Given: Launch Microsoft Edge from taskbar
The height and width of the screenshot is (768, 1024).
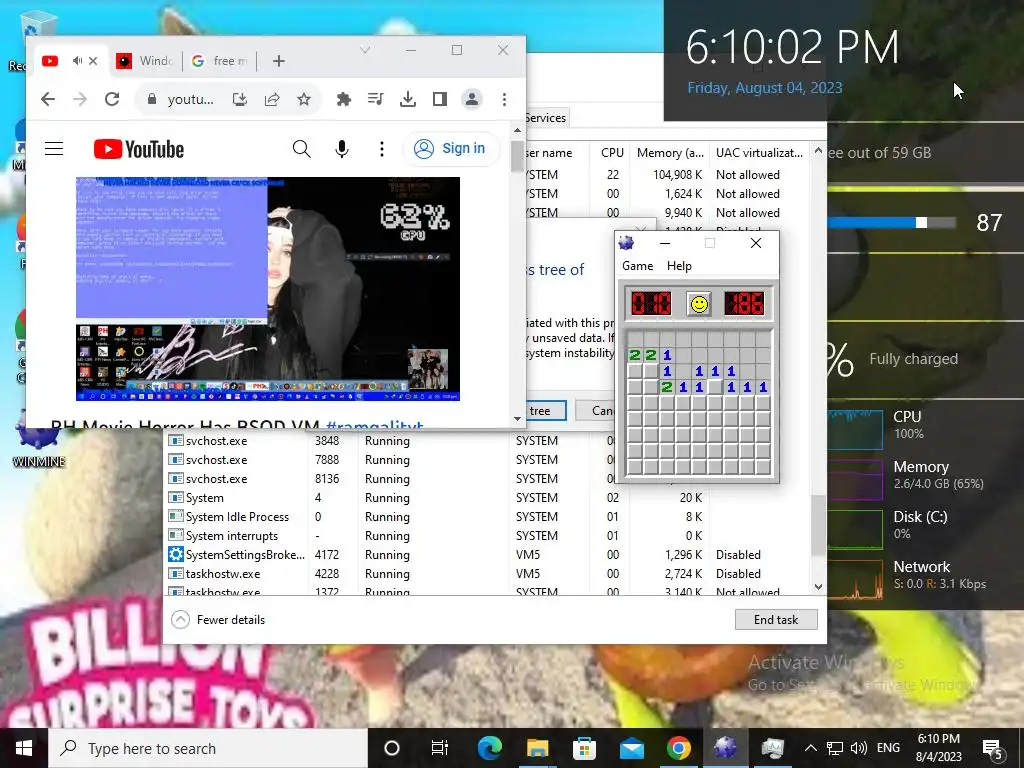Looking at the screenshot, I should pyautogui.click(x=489, y=748).
